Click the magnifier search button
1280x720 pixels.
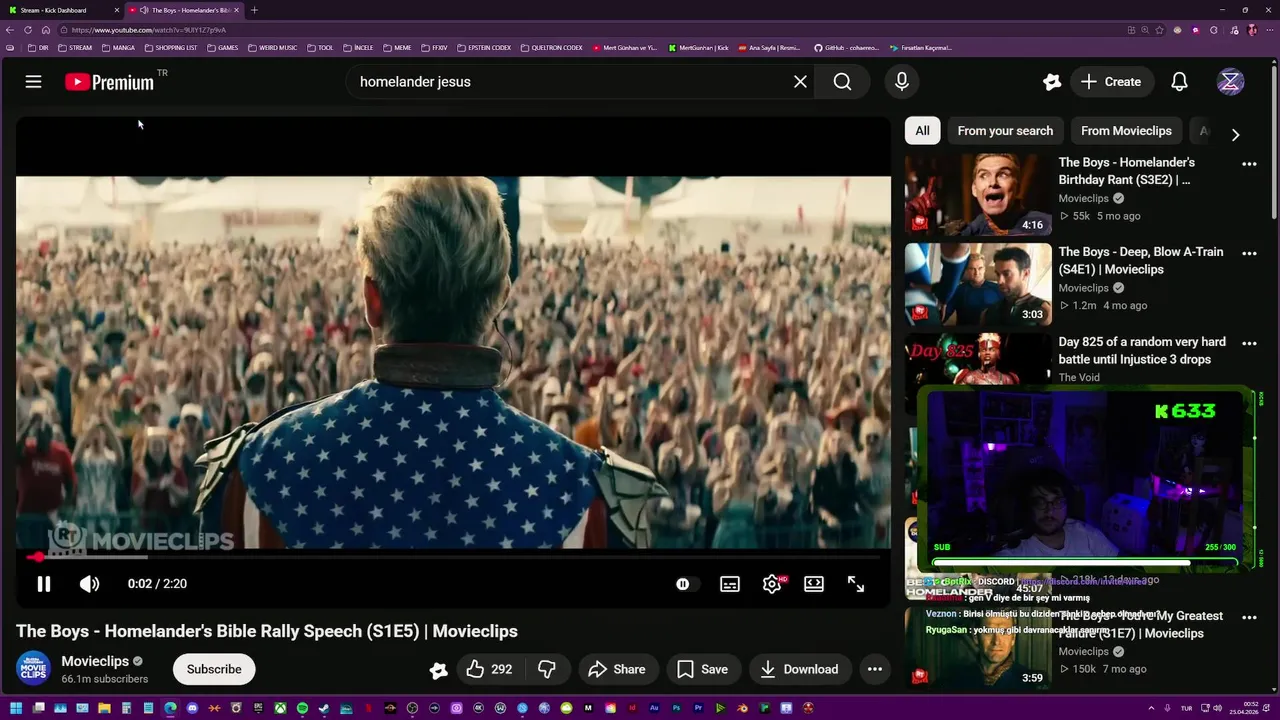pyautogui.click(x=843, y=82)
